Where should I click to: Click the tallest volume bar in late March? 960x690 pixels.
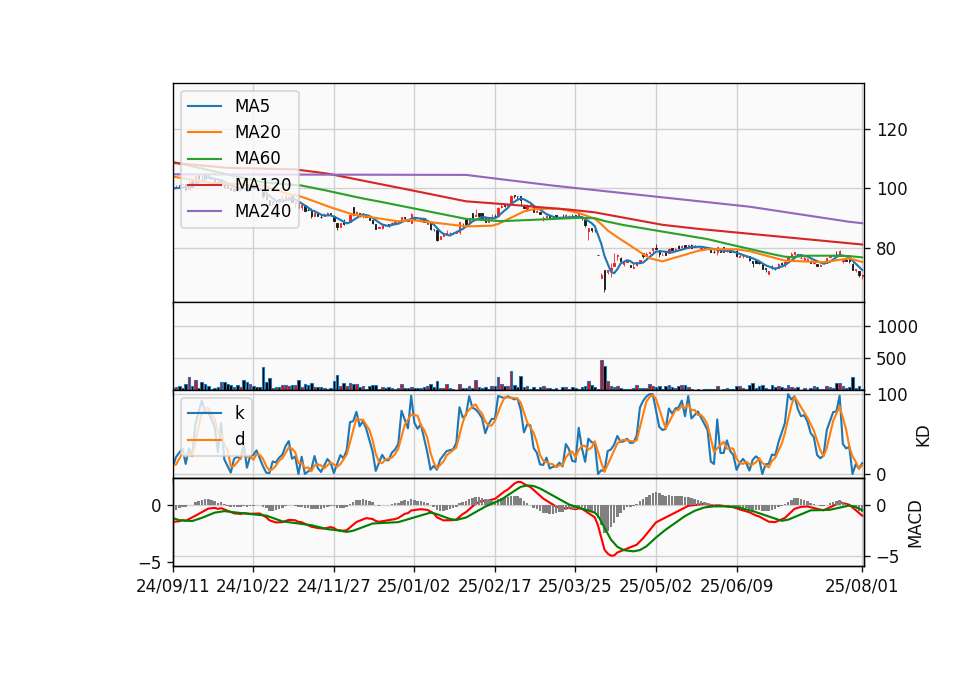point(602,375)
